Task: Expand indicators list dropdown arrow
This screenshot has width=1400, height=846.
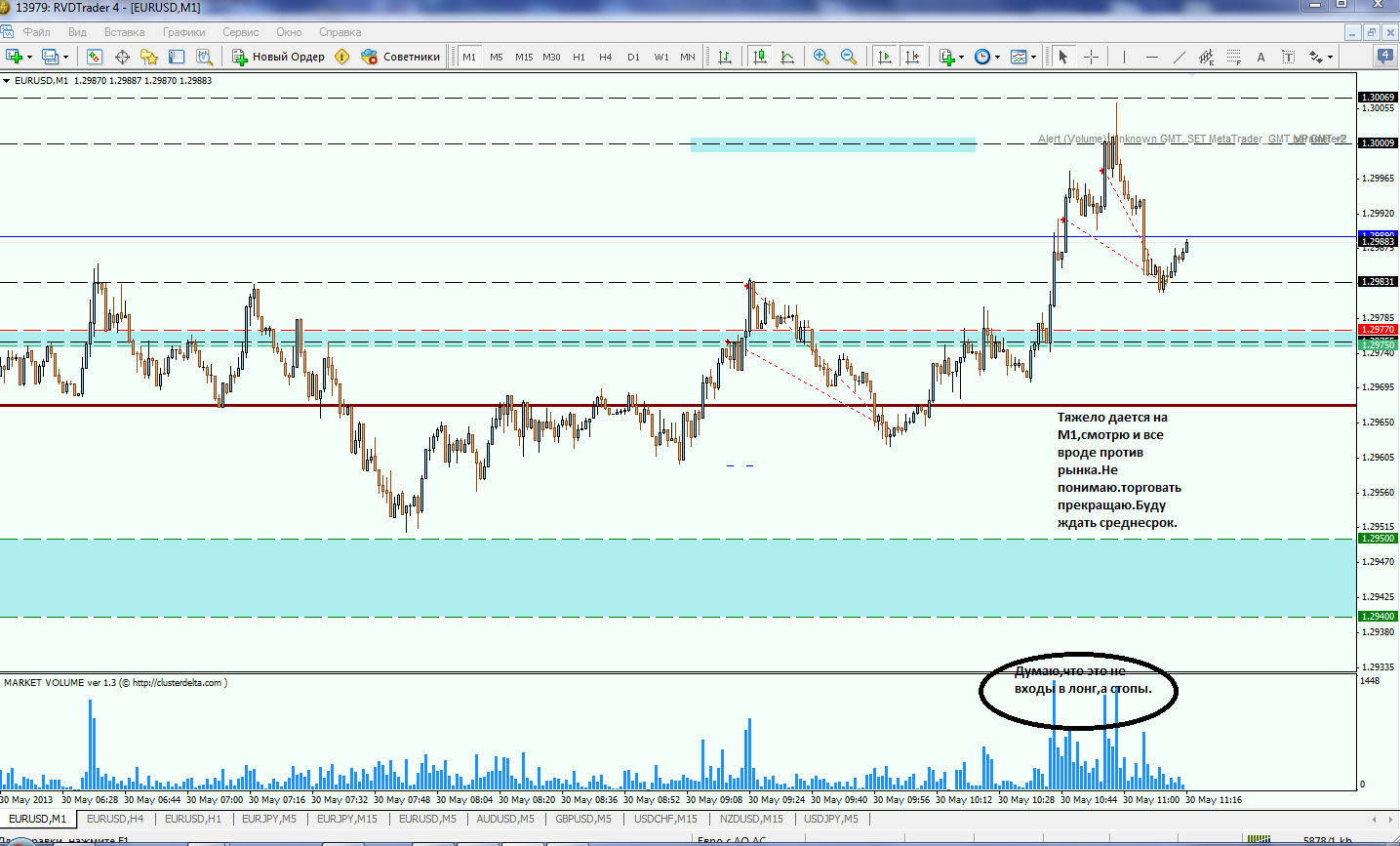Action: point(961,57)
